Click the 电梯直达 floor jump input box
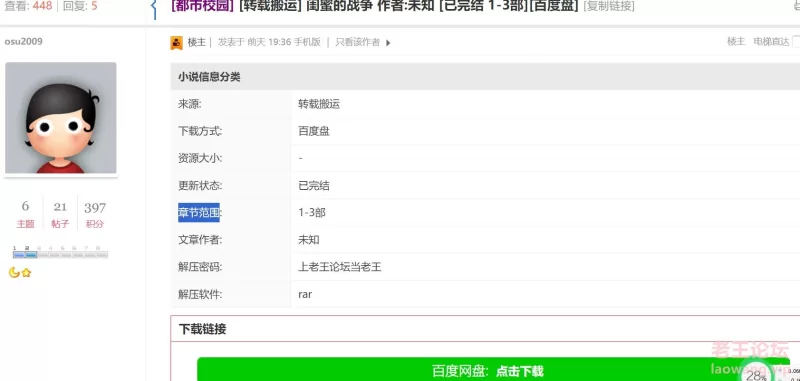Image resolution: width=800 pixels, height=381 pixels. pyautogui.click(x=796, y=42)
